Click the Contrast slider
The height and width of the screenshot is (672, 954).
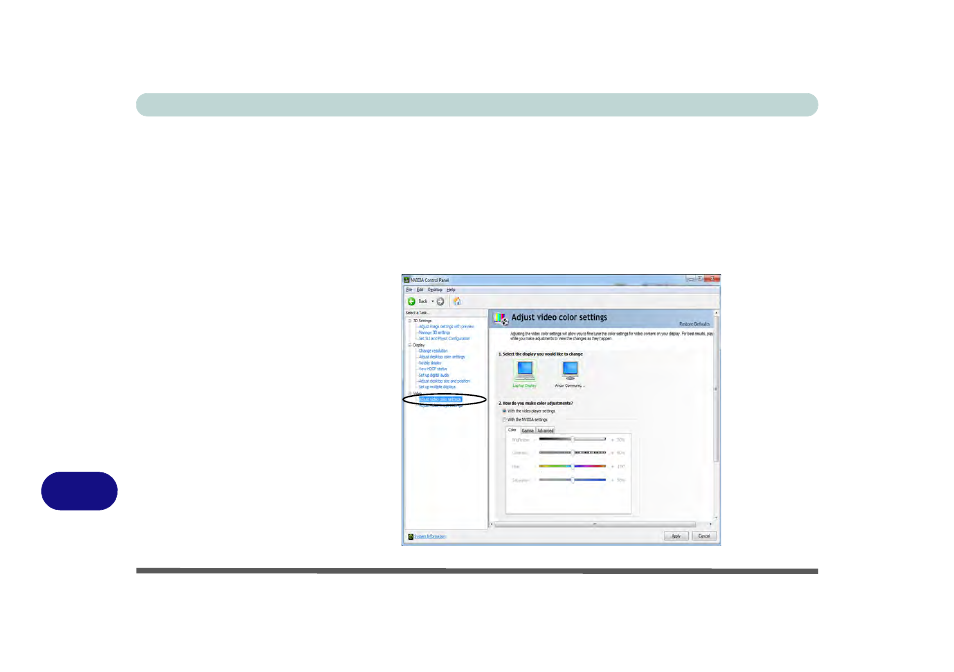573,452
